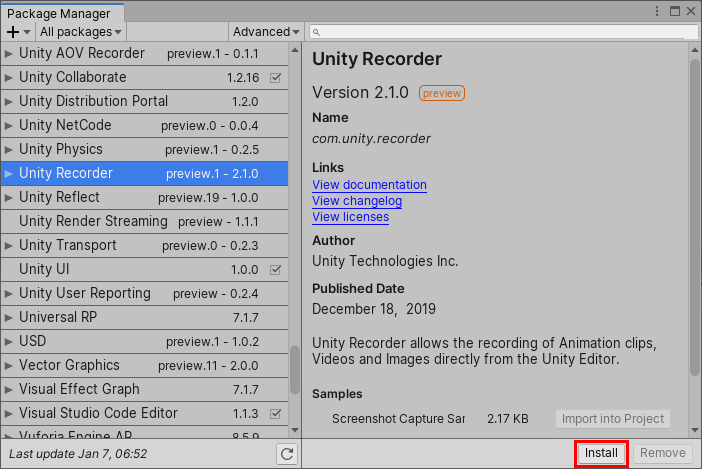Select the Unity UI package row

145,269
